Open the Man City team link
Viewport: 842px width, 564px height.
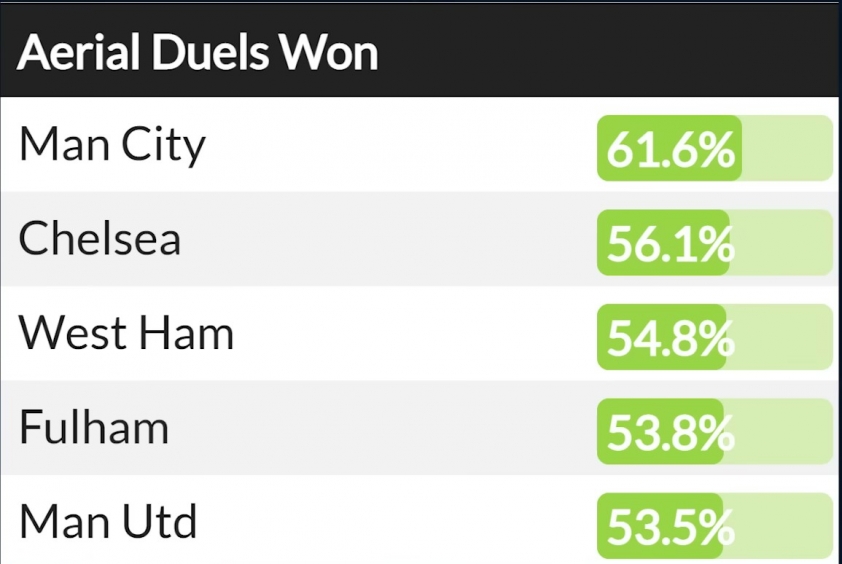[x=112, y=145]
